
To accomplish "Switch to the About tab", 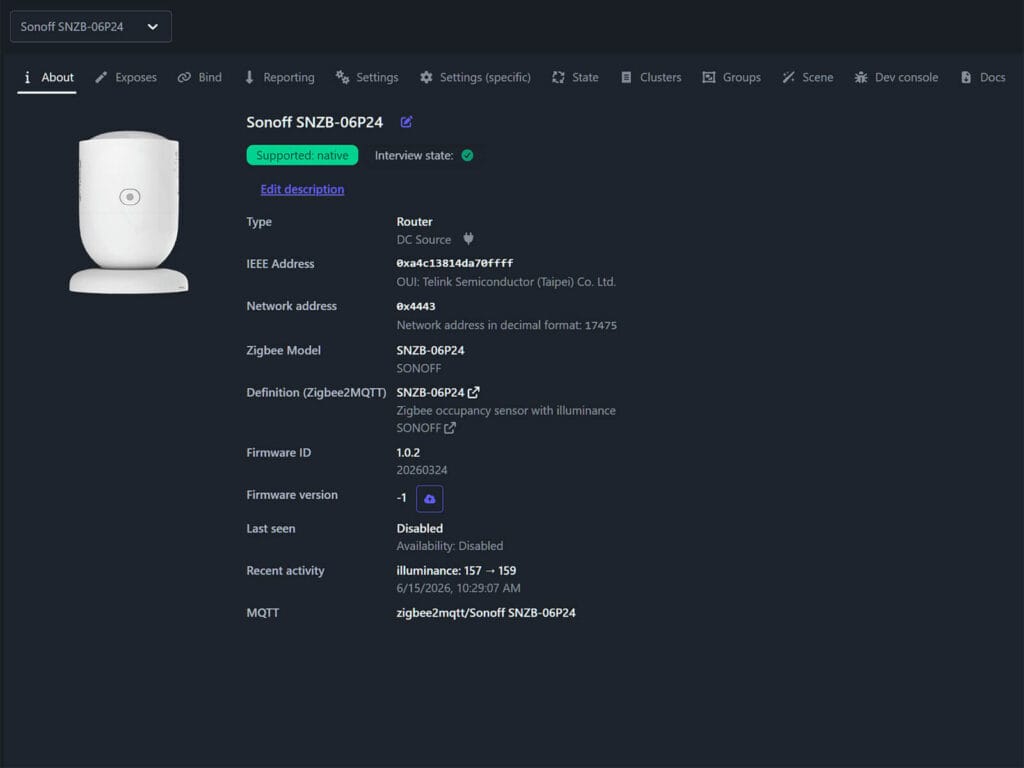I will pyautogui.click(x=47, y=77).
